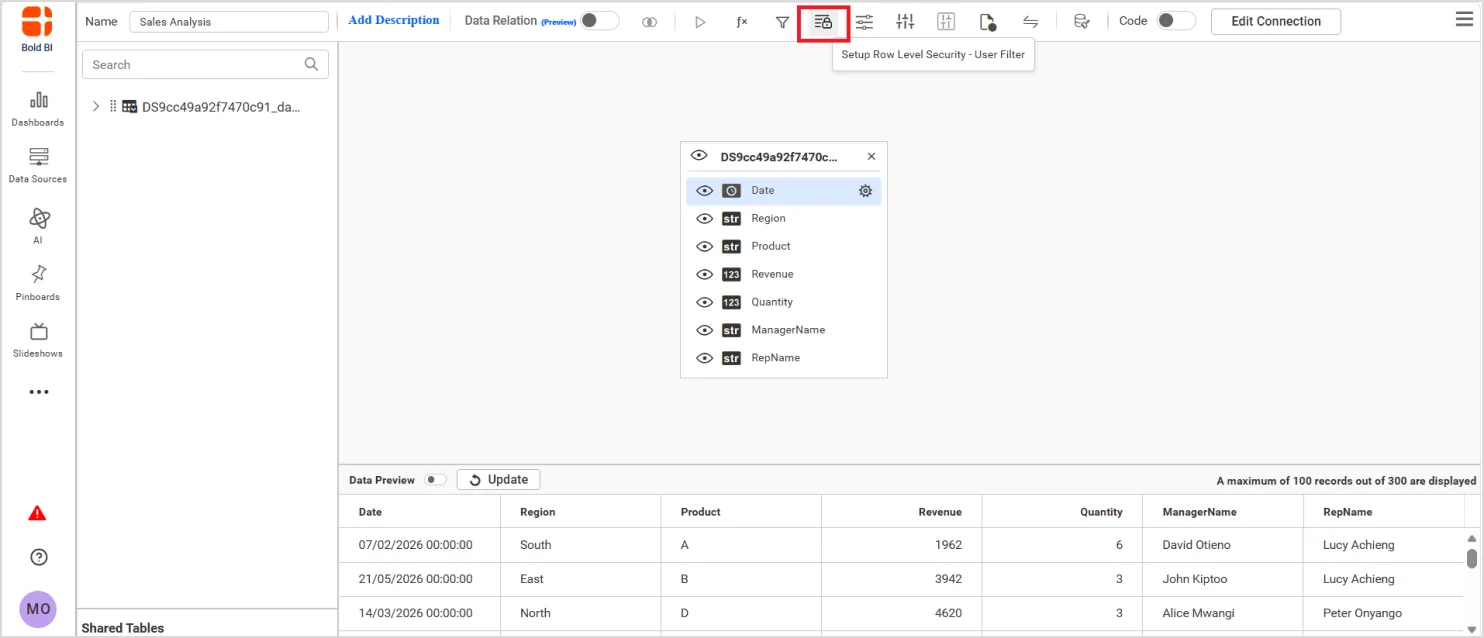Open AI section in the sidebar
This screenshot has width=1484, height=638.
point(38,225)
